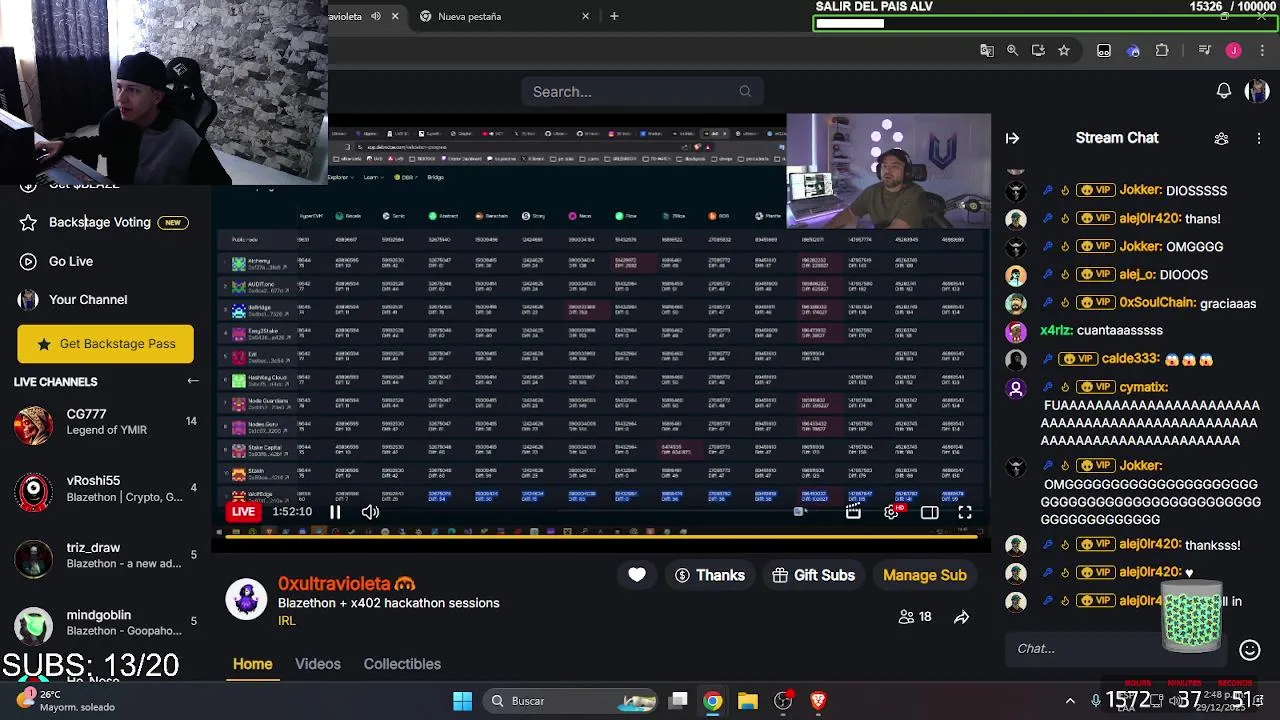Open CG777 live channel
Screen dimensions: 1280x720
(105, 422)
